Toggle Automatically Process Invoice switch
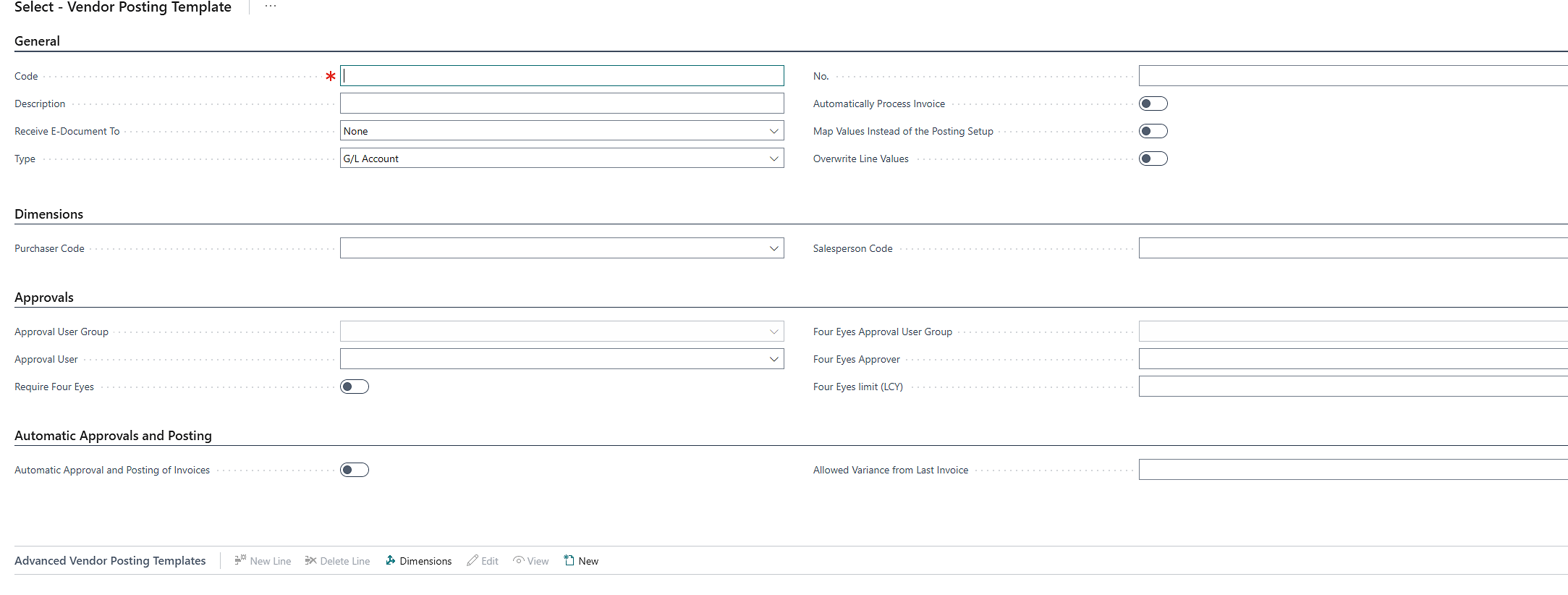This screenshot has height=595, width=1568. click(1153, 104)
